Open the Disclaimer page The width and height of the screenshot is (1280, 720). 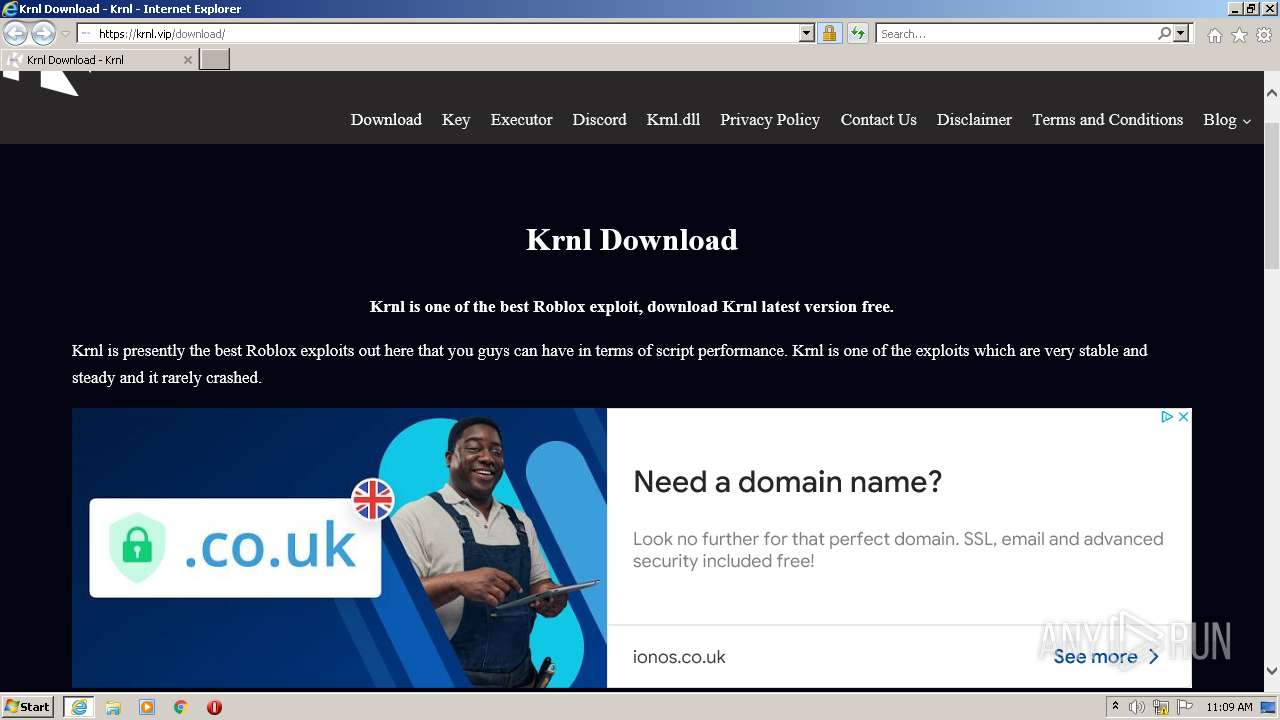click(974, 120)
